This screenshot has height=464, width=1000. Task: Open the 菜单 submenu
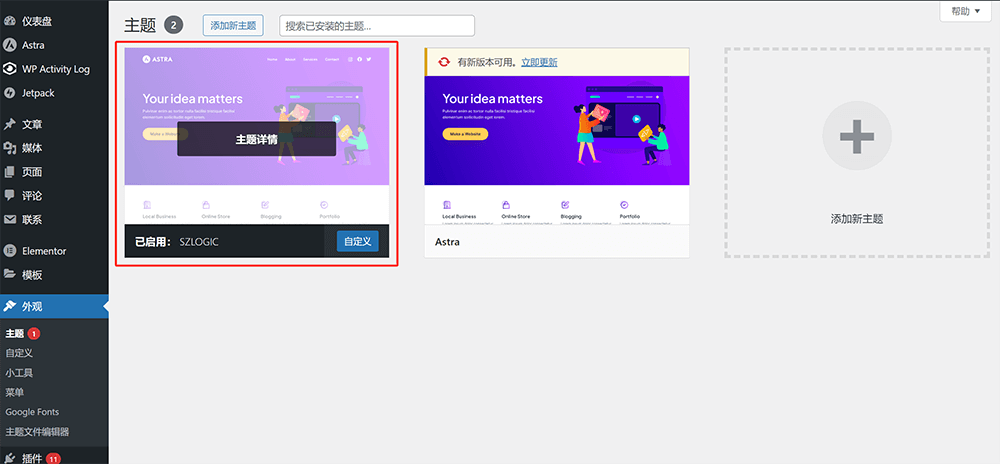(15, 392)
